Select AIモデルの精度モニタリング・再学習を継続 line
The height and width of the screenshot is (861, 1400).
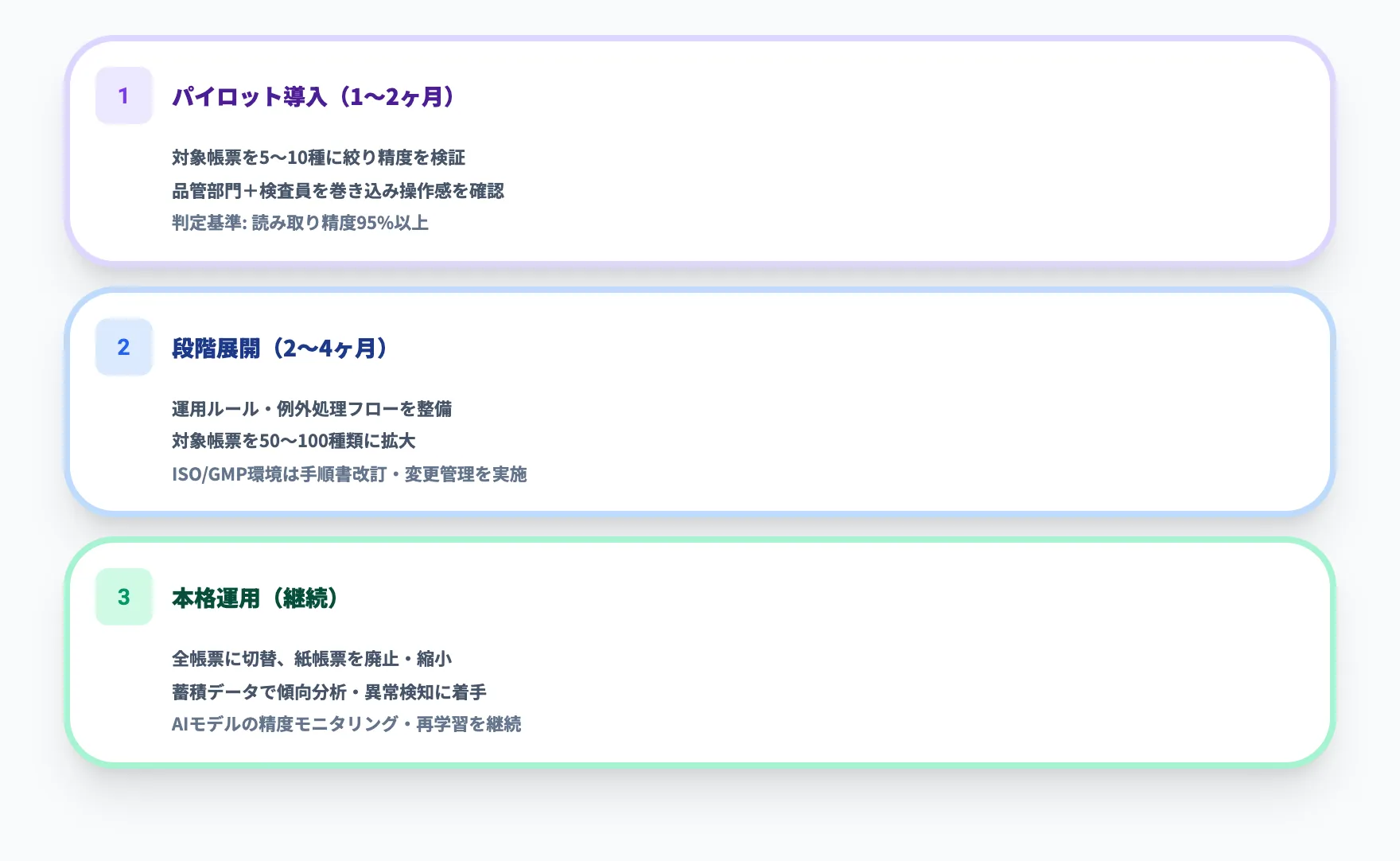tap(347, 725)
